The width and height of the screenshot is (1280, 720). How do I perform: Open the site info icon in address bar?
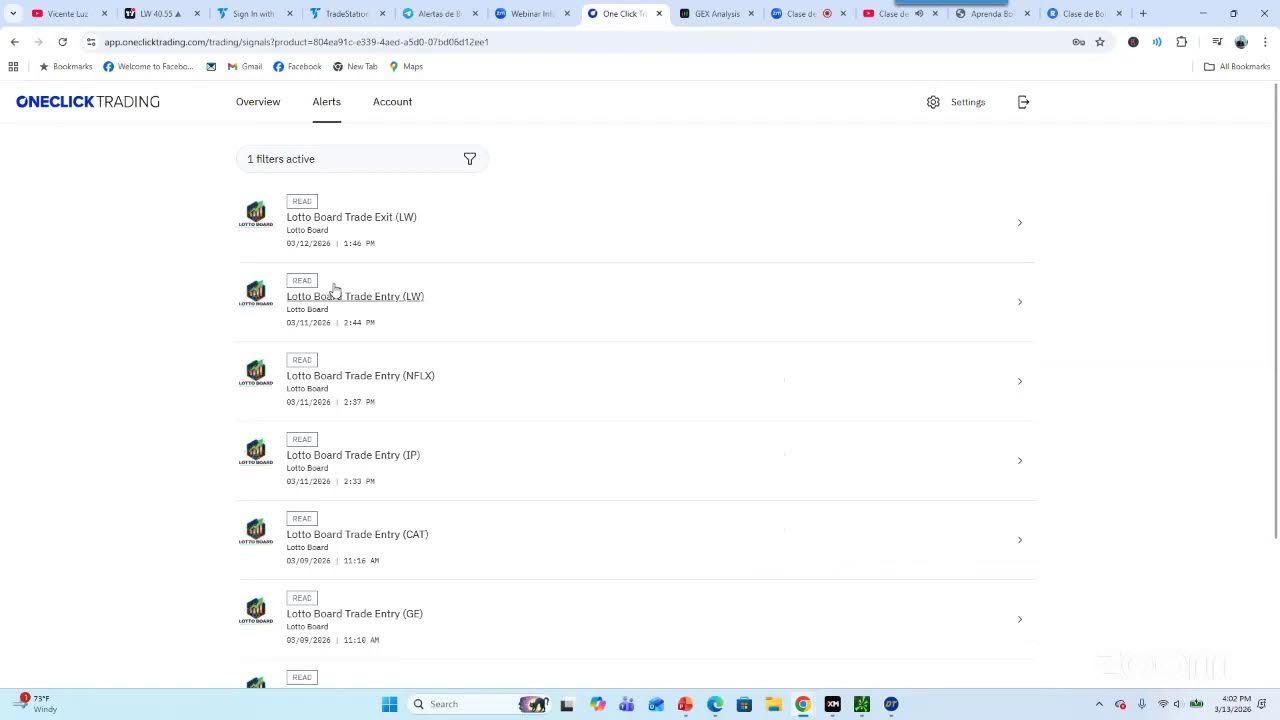point(90,42)
